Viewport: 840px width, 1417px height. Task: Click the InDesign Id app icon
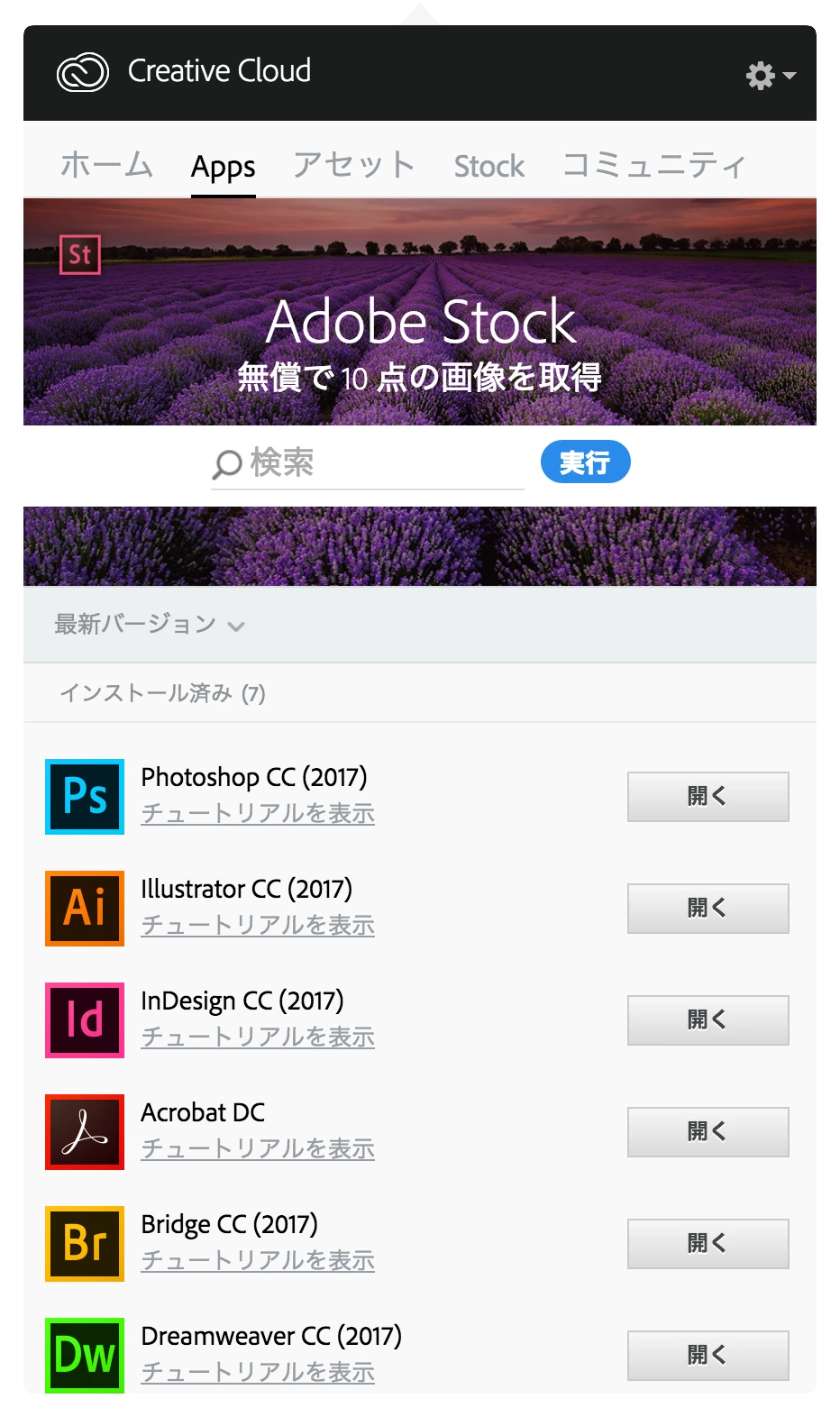point(85,1020)
